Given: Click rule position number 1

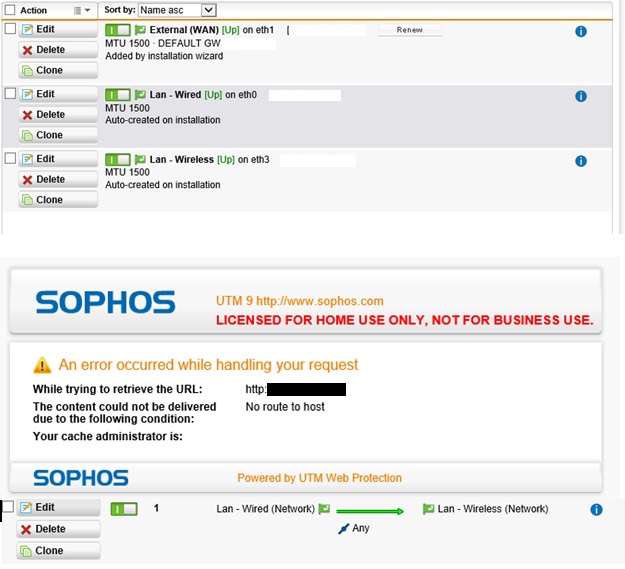Looking at the screenshot, I should [x=156, y=508].
